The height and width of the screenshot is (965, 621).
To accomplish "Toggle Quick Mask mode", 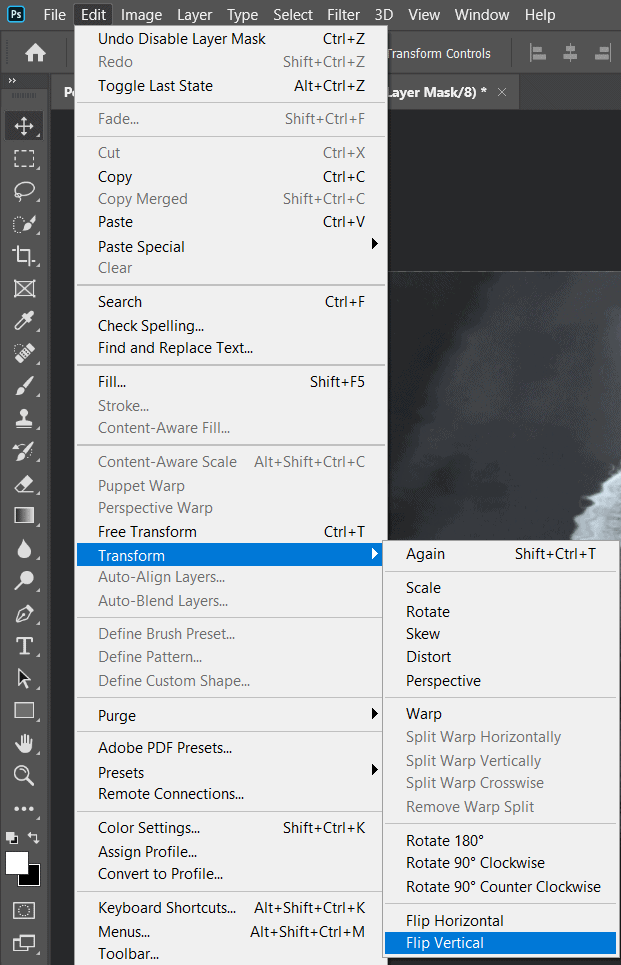I will tap(24, 910).
